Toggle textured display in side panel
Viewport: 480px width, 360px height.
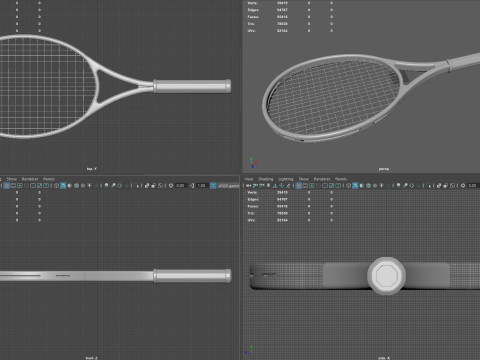(x=375, y=185)
